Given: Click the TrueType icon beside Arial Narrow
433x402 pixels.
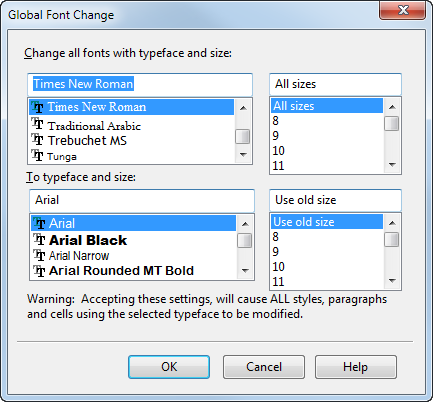Looking at the screenshot, I should tap(39, 255).
